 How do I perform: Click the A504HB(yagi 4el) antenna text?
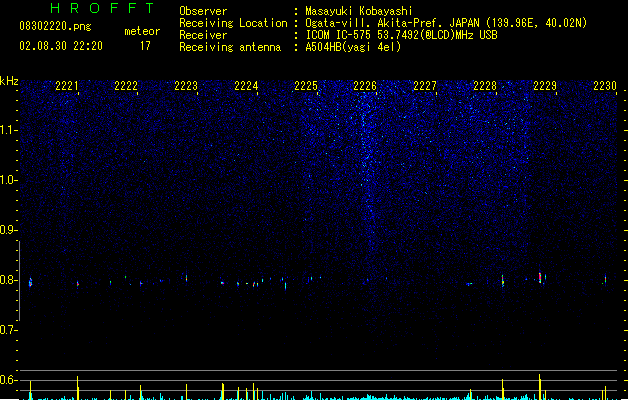coord(353,47)
